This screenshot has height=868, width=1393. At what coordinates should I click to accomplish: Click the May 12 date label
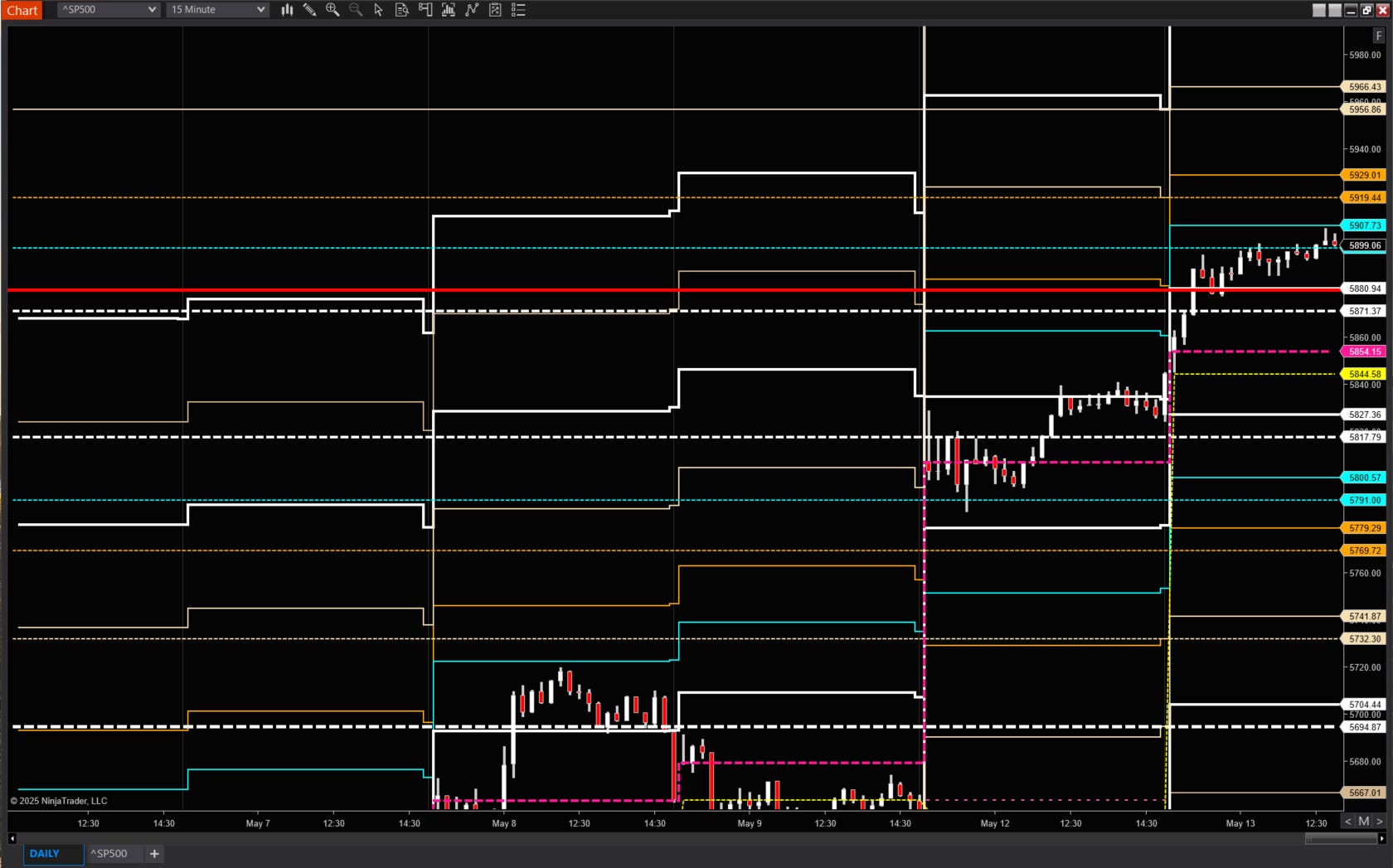click(x=995, y=823)
